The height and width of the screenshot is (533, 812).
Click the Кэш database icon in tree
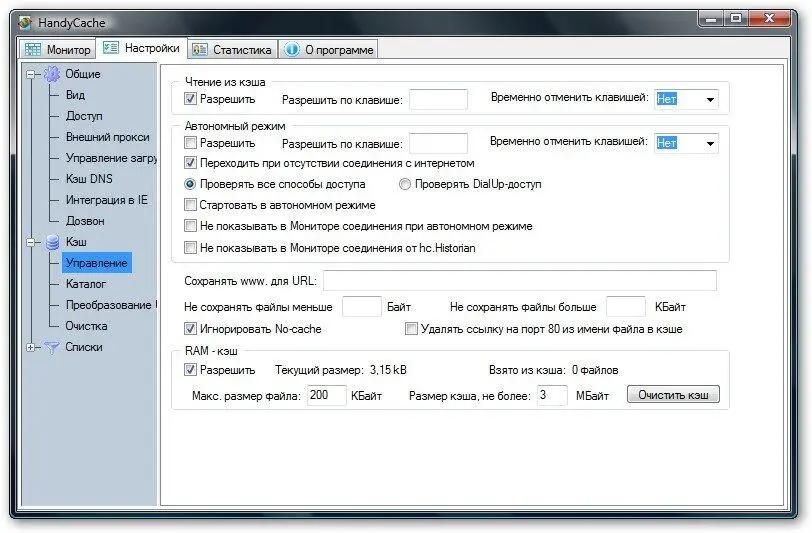(x=52, y=242)
